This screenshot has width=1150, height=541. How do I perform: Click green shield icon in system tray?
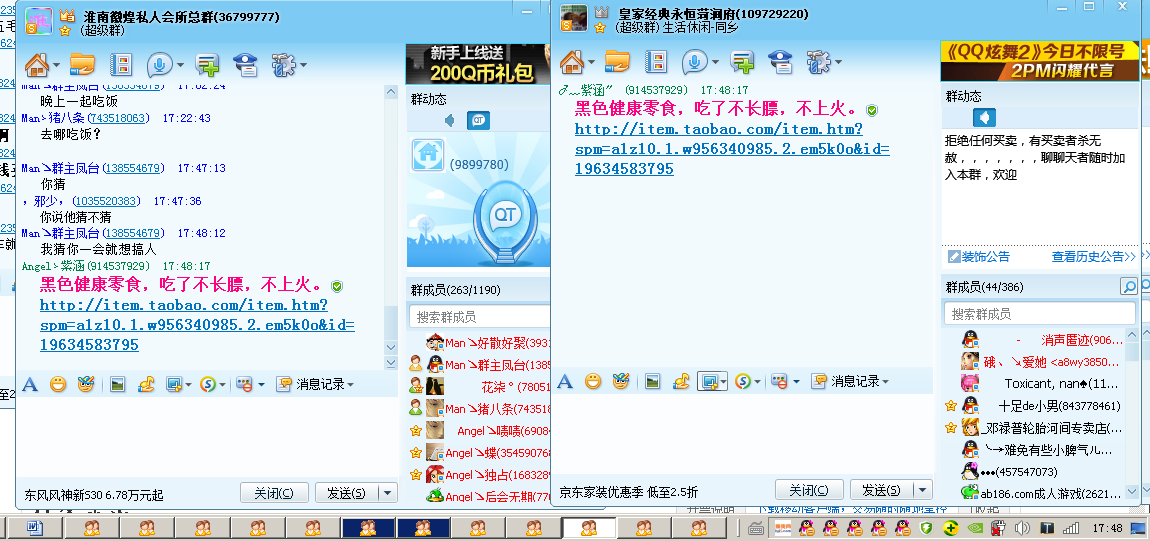(926, 527)
